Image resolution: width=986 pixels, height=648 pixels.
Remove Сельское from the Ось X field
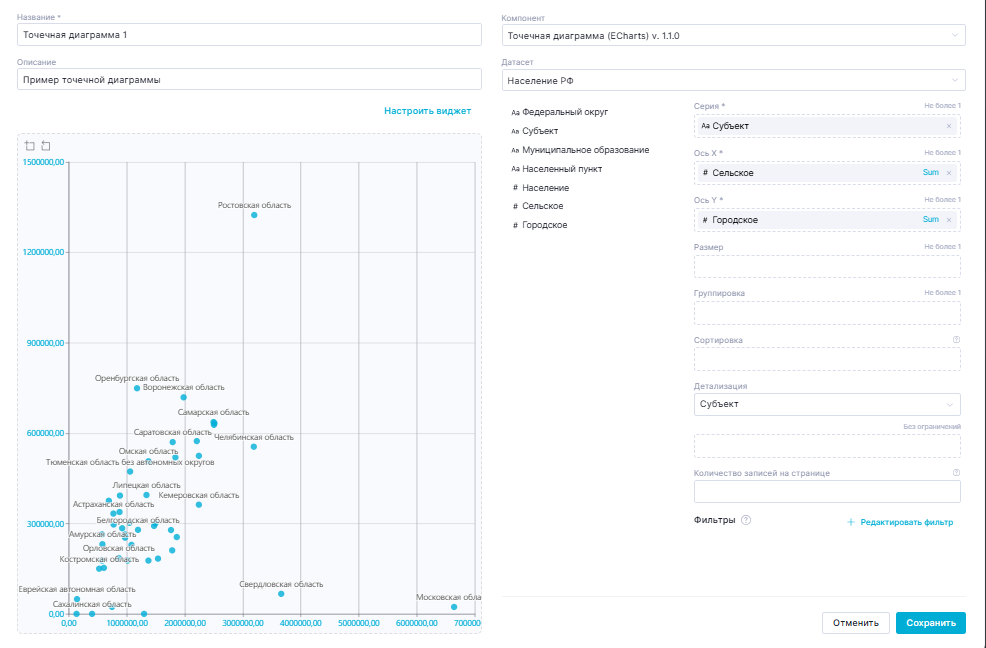[x=948, y=173]
